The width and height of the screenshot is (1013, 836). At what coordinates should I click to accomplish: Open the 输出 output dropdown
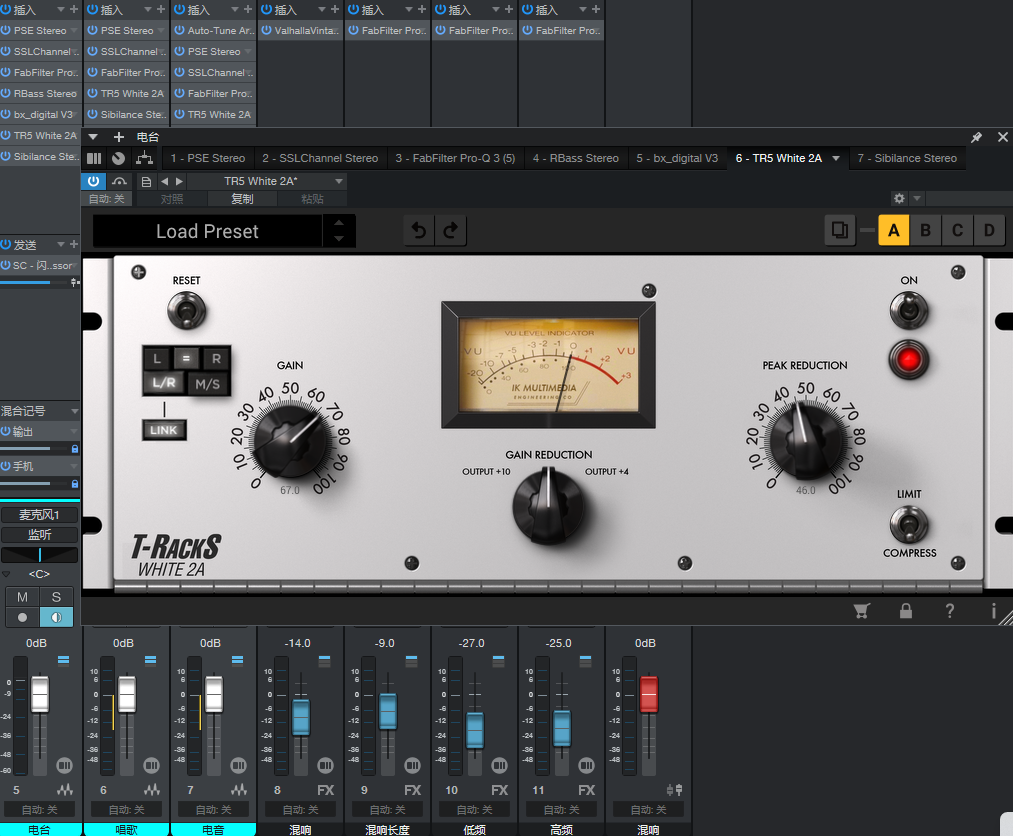coord(74,431)
